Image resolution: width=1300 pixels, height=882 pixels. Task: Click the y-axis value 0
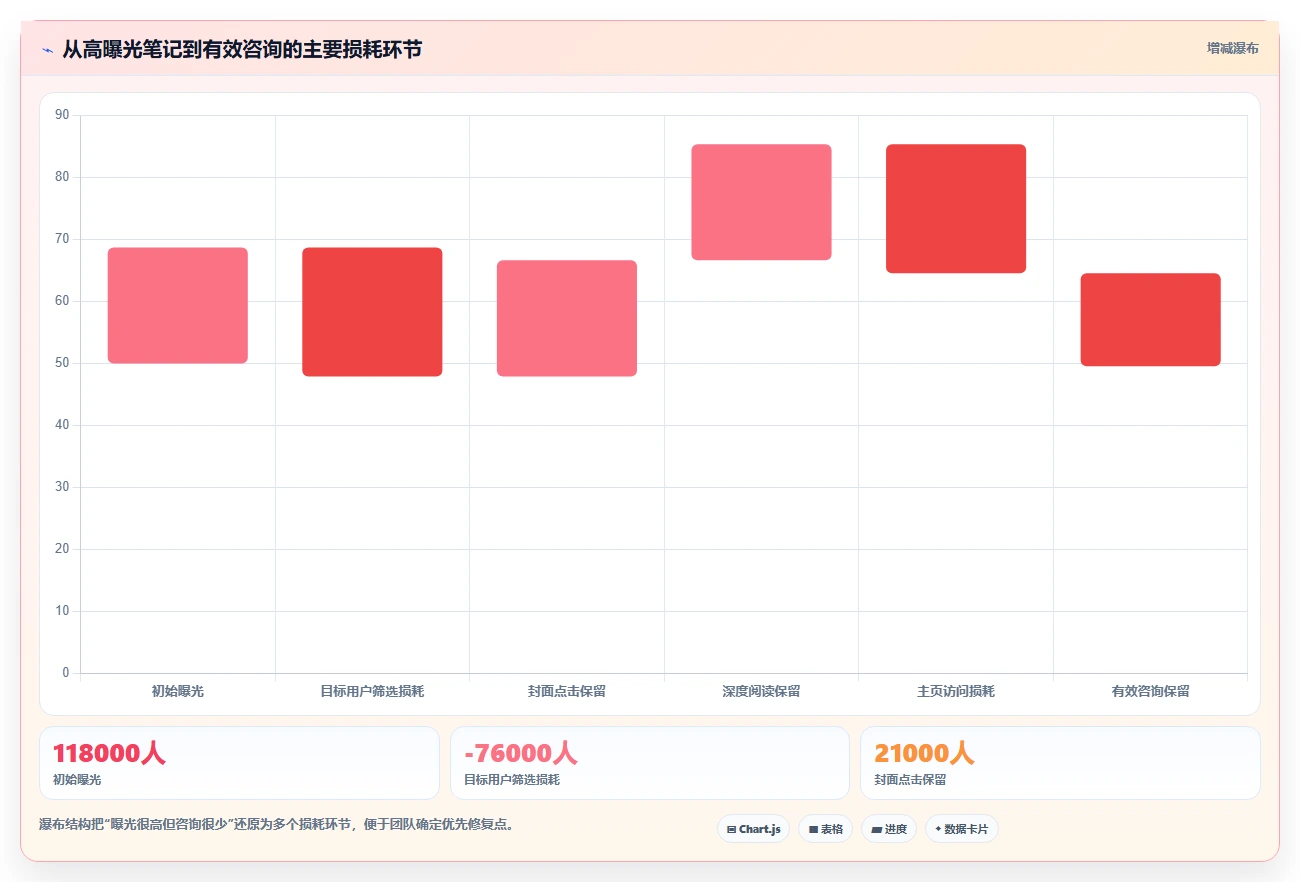[66, 673]
